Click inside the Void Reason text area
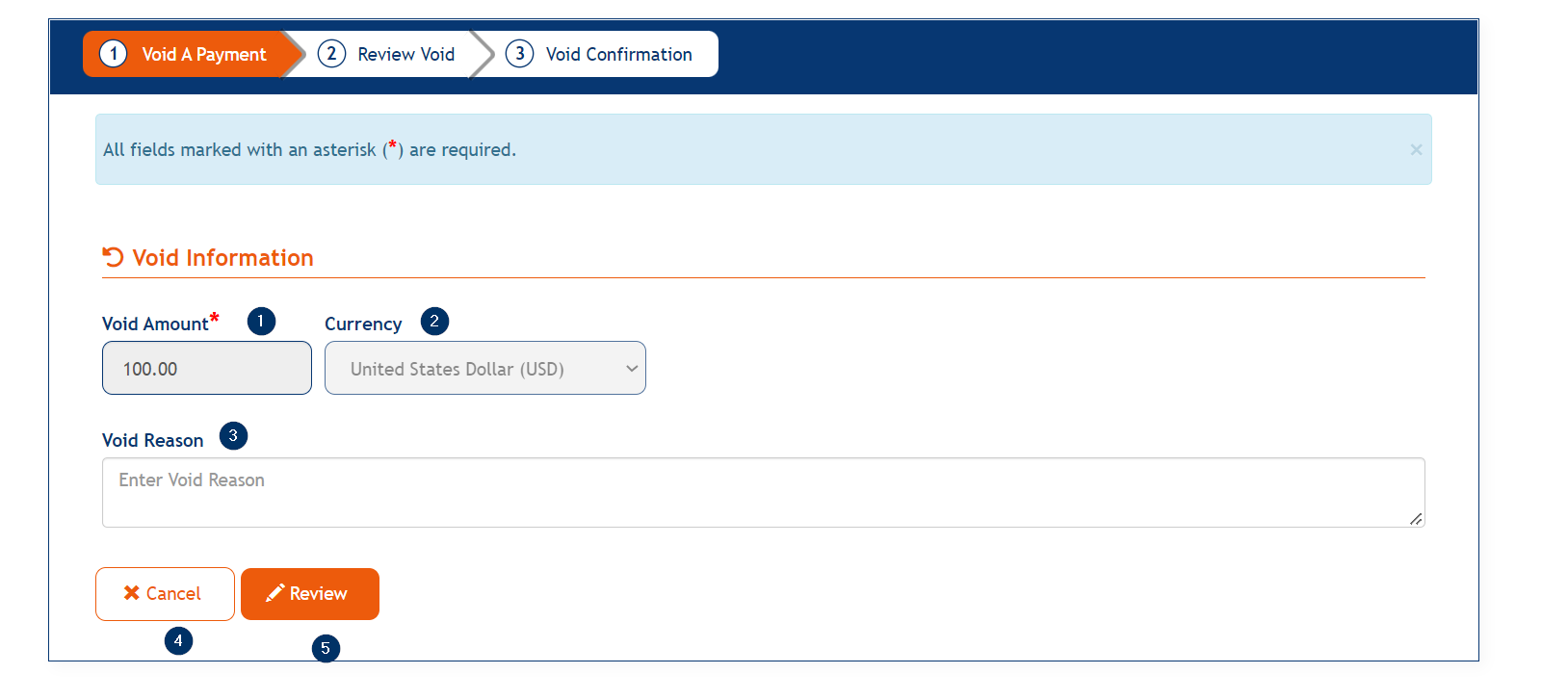1568x700 pixels. pyautogui.click(x=763, y=492)
